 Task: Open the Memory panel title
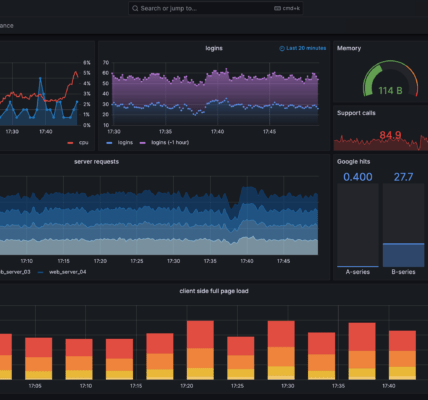tap(349, 48)
